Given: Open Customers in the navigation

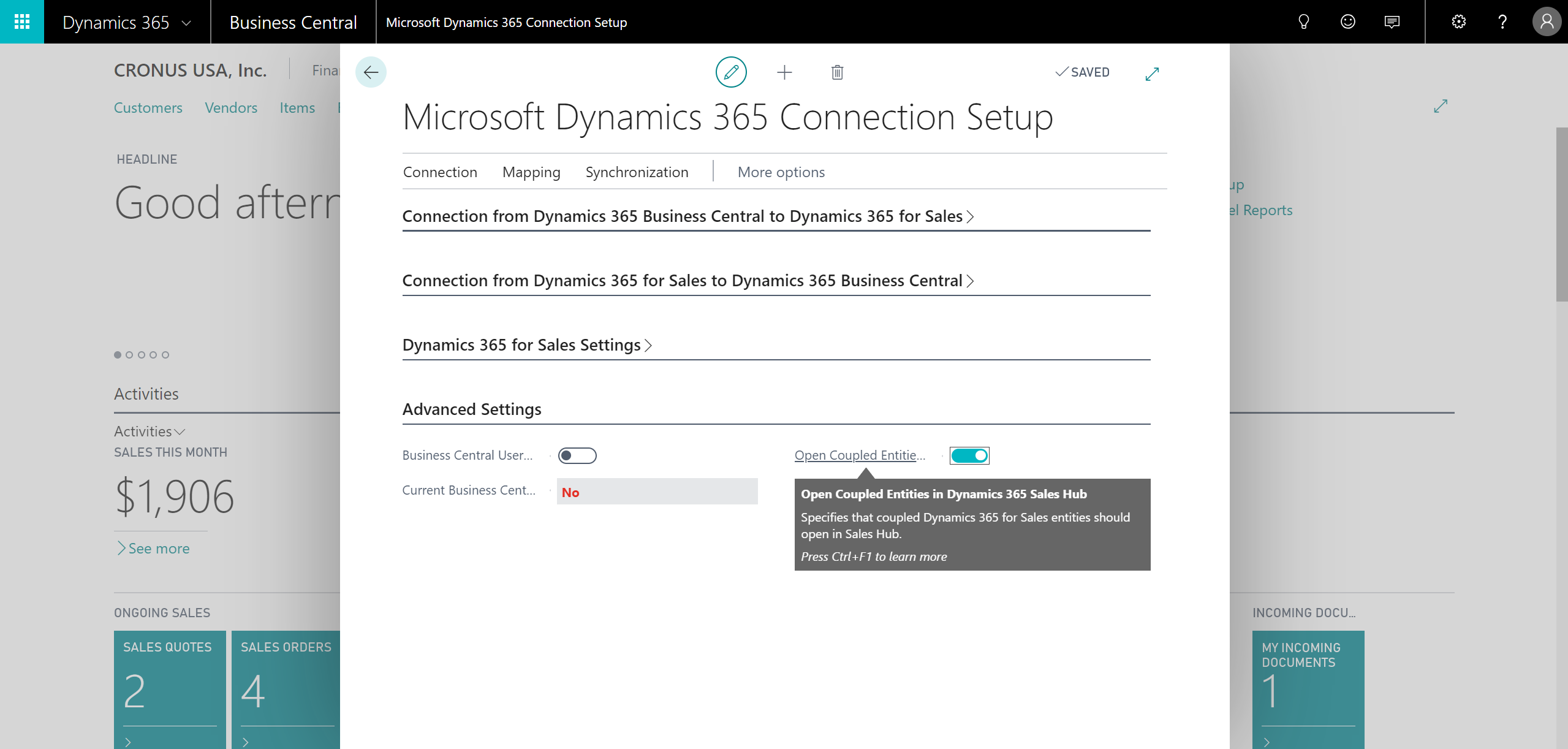Looking at the screenshot, I should coord(148,108).
